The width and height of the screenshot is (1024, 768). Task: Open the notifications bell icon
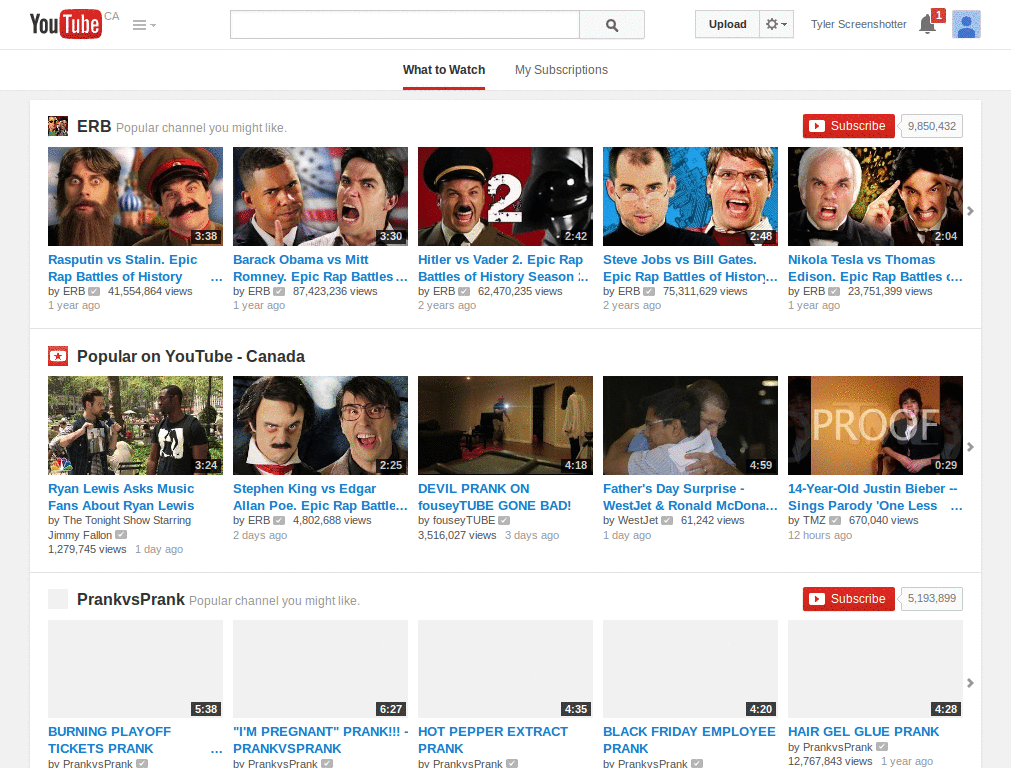(927, 24)
